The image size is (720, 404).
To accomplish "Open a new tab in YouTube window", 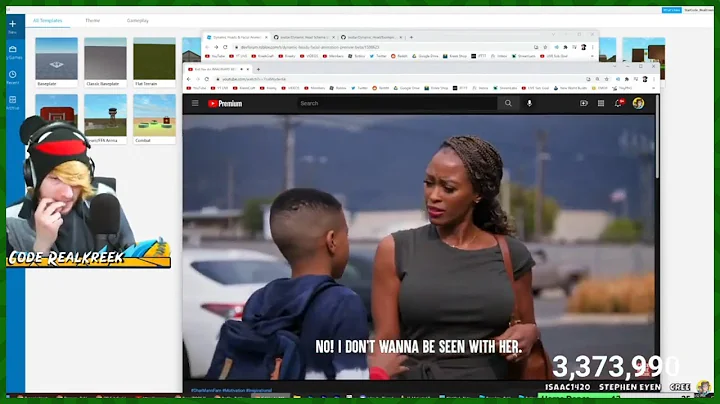I will click(258, 69).
